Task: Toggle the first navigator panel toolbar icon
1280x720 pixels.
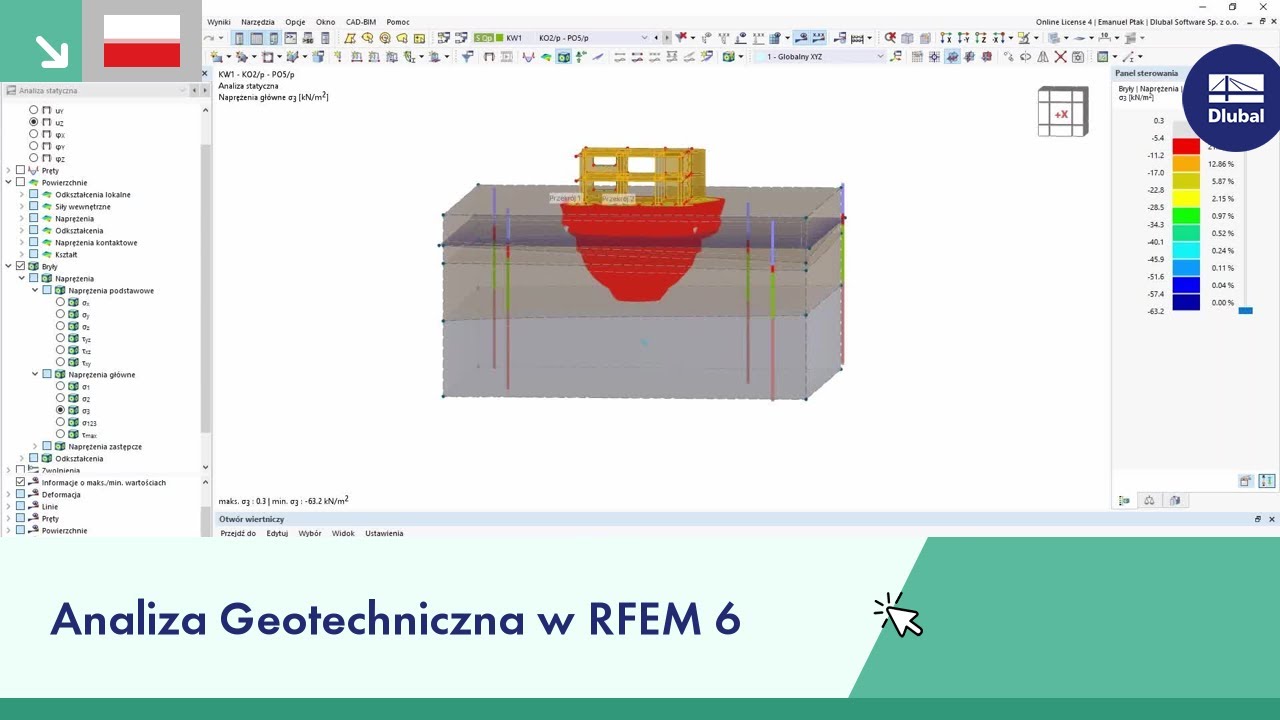Action: [x=239, y=38]
